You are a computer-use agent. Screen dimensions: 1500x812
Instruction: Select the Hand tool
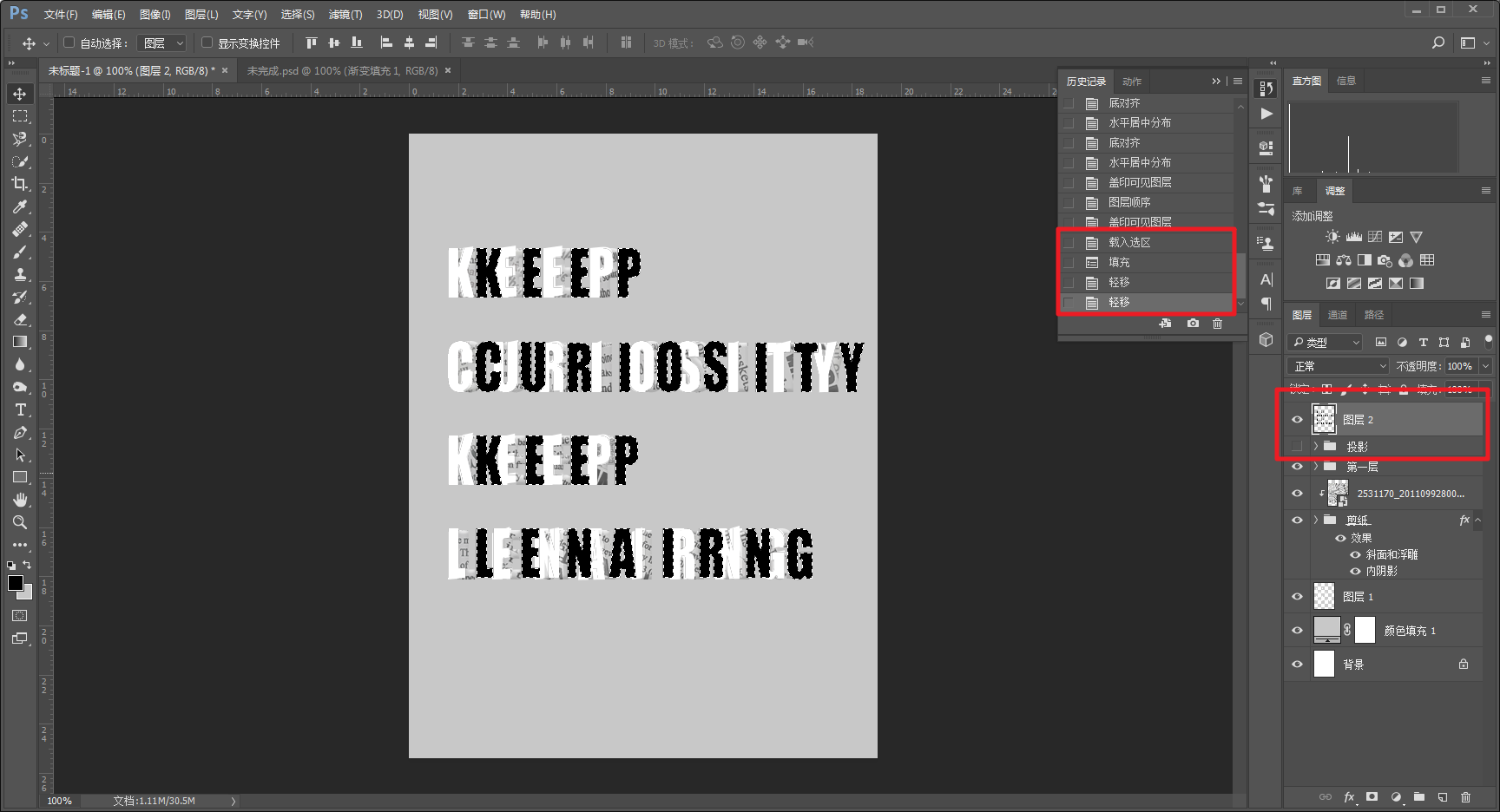point(20,500)
